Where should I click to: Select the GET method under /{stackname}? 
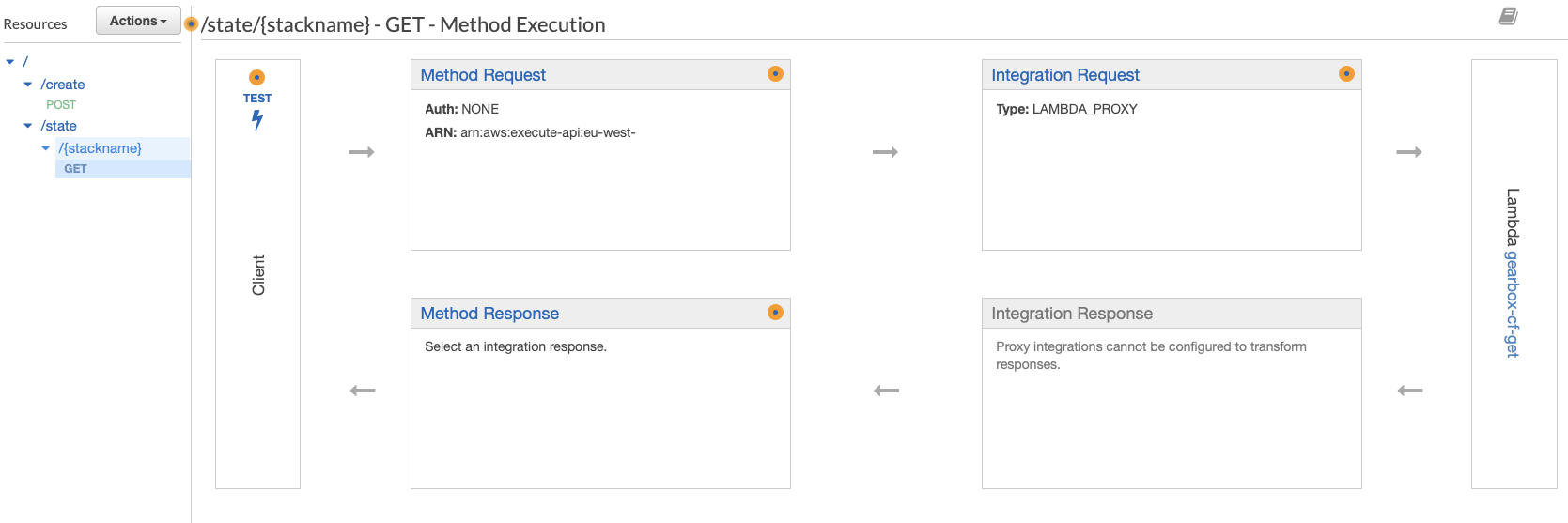(75, 169)
